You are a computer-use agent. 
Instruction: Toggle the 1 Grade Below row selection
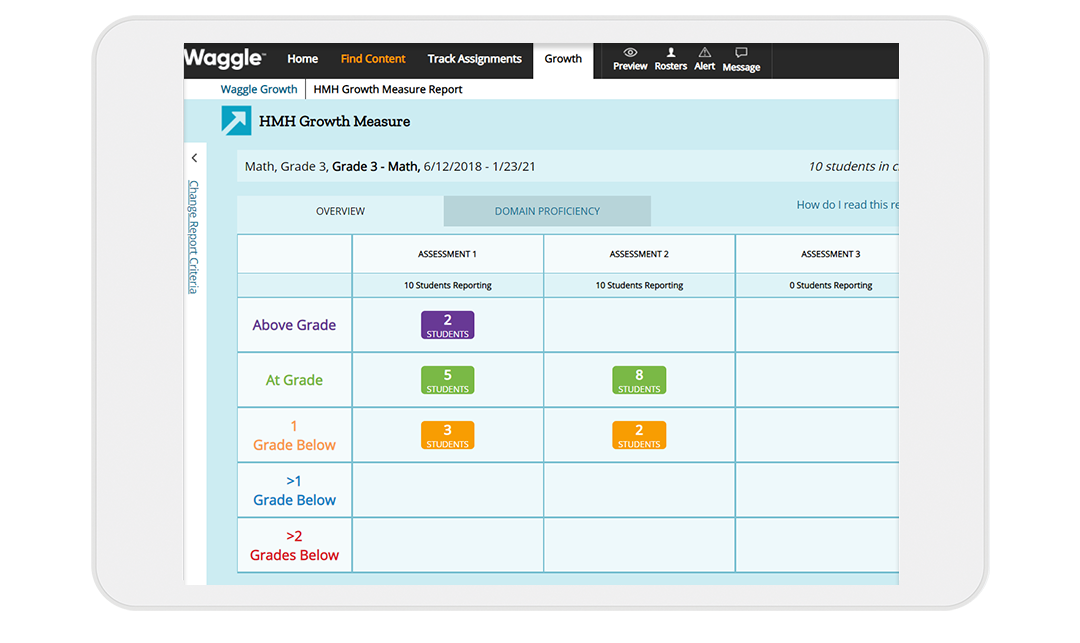click(294, 435)
